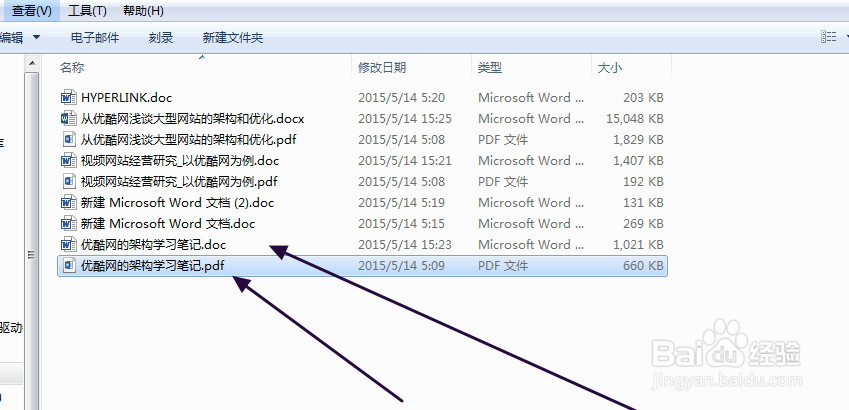Click the date 2015/5/14 15:21
Viewport: 849px width, 410px height.
pyautogui.click(x=404, y=160)
